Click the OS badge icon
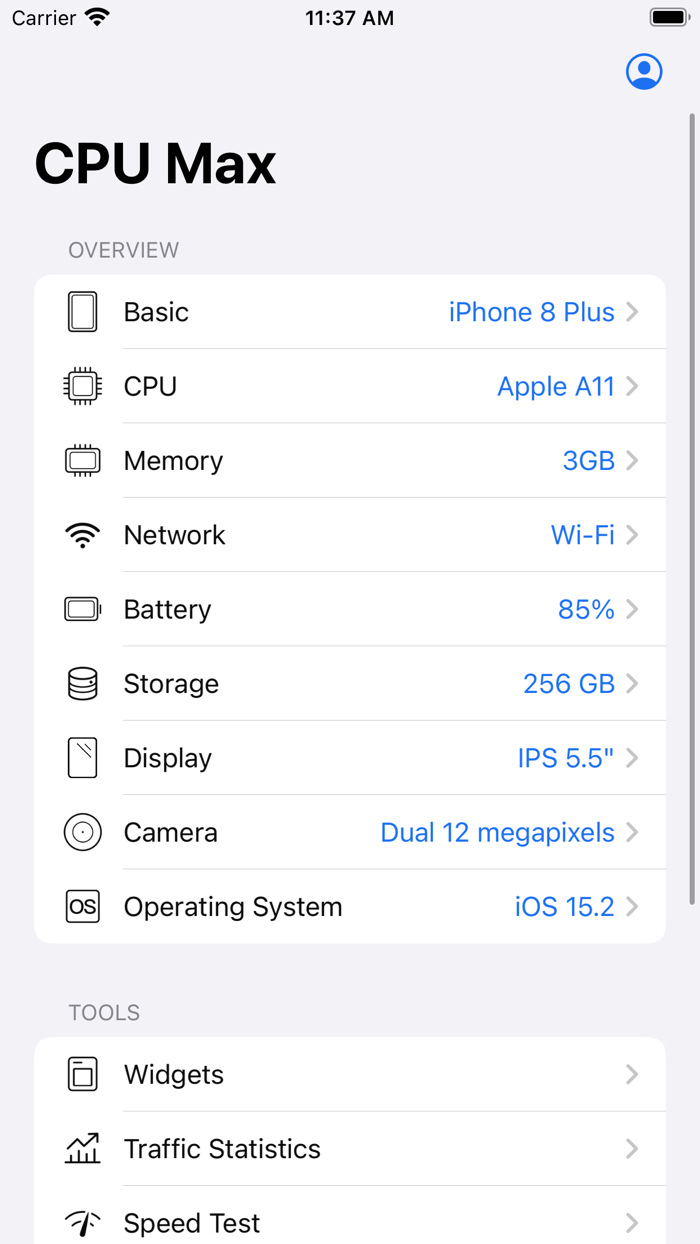Image resolution: width=700 pixels, height=1244 pixels. coord(82,906)
